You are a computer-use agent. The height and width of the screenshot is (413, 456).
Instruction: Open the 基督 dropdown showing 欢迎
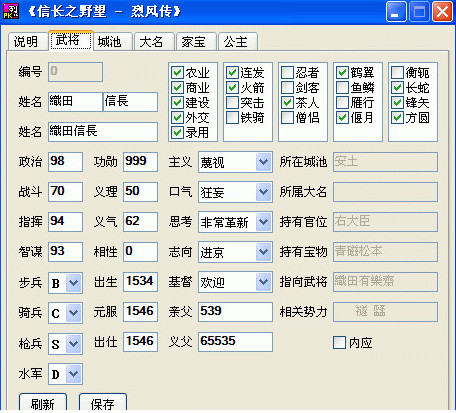pos(235,282)
